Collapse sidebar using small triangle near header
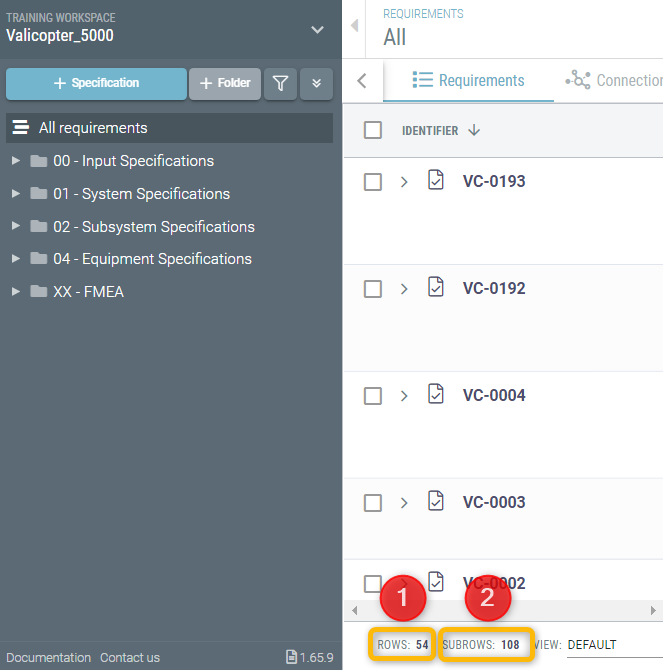Screen dimensions: 663x670 click(x=354, y=25)
